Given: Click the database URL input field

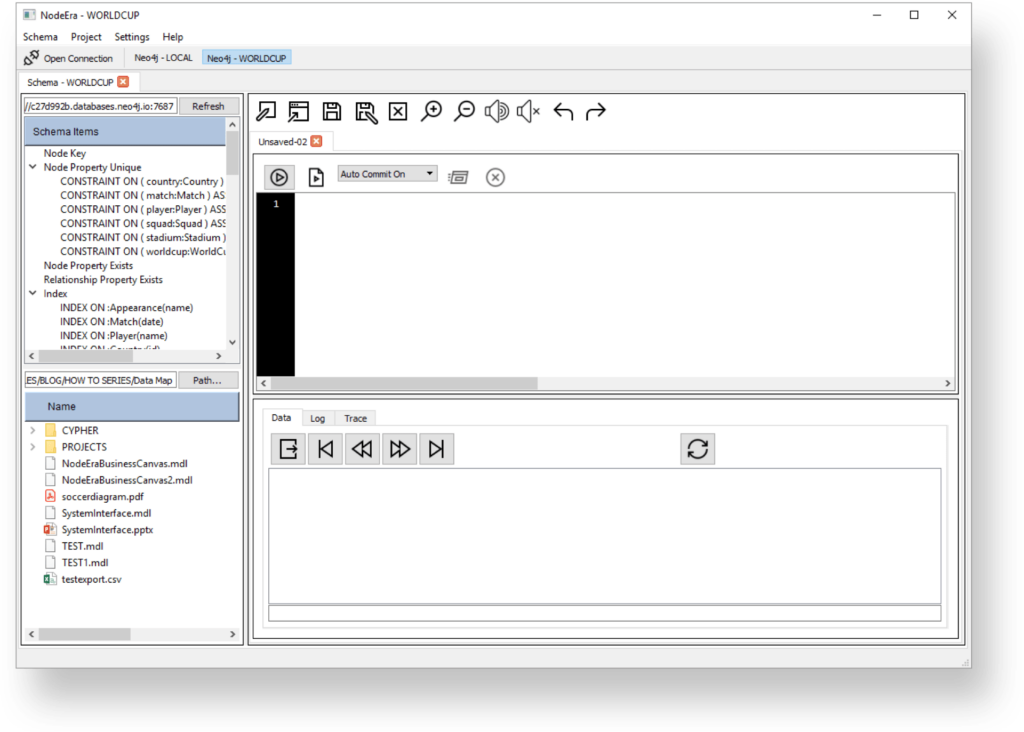Looking at the screenshot, I should click(x=100, y=106).
